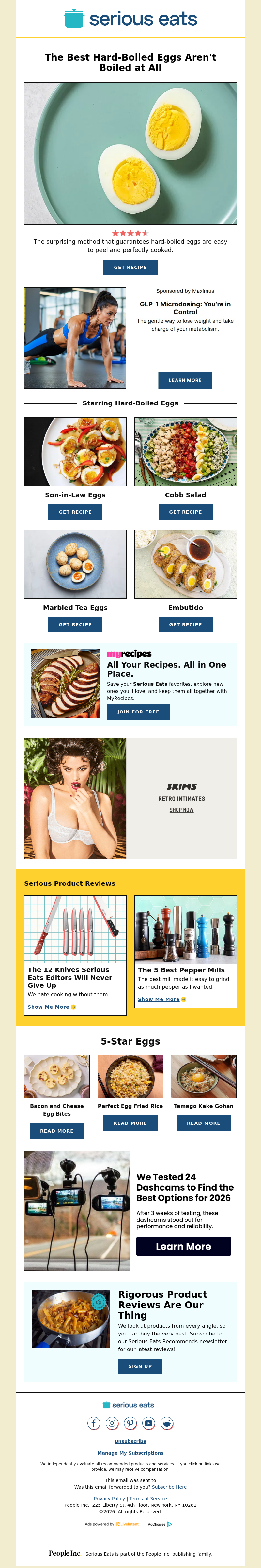Open Shop Now link in SKIMS ad
Image resolution: width=261 pixels, height=1568 pixels.
[x=182, y=810]
